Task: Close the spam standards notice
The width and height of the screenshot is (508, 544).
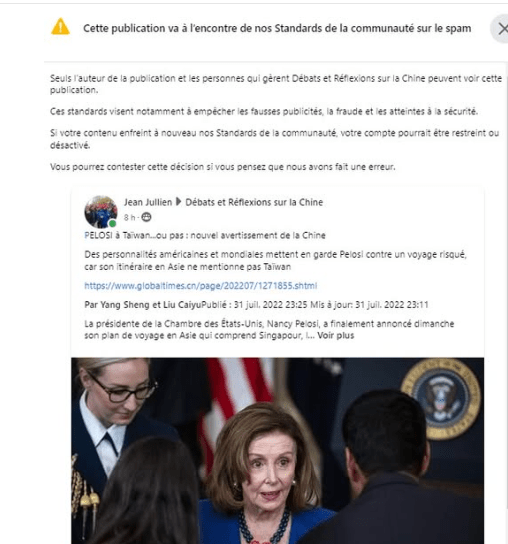Action: pos(501,29)
